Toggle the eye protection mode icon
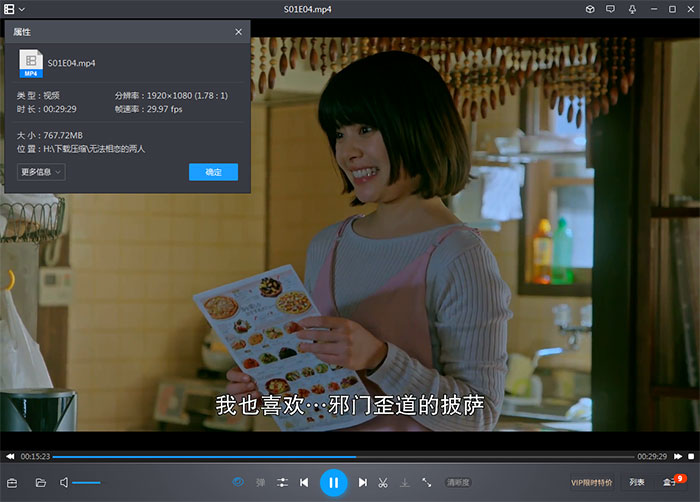This screenshot has height=502, width=700. point(238,482)
